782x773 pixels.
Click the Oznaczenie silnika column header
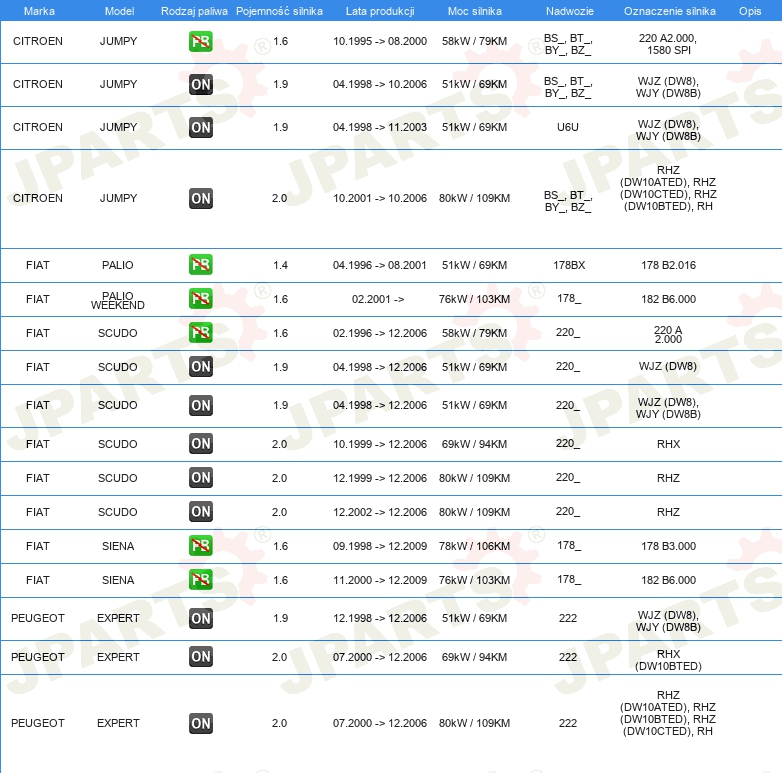point(670,11)
